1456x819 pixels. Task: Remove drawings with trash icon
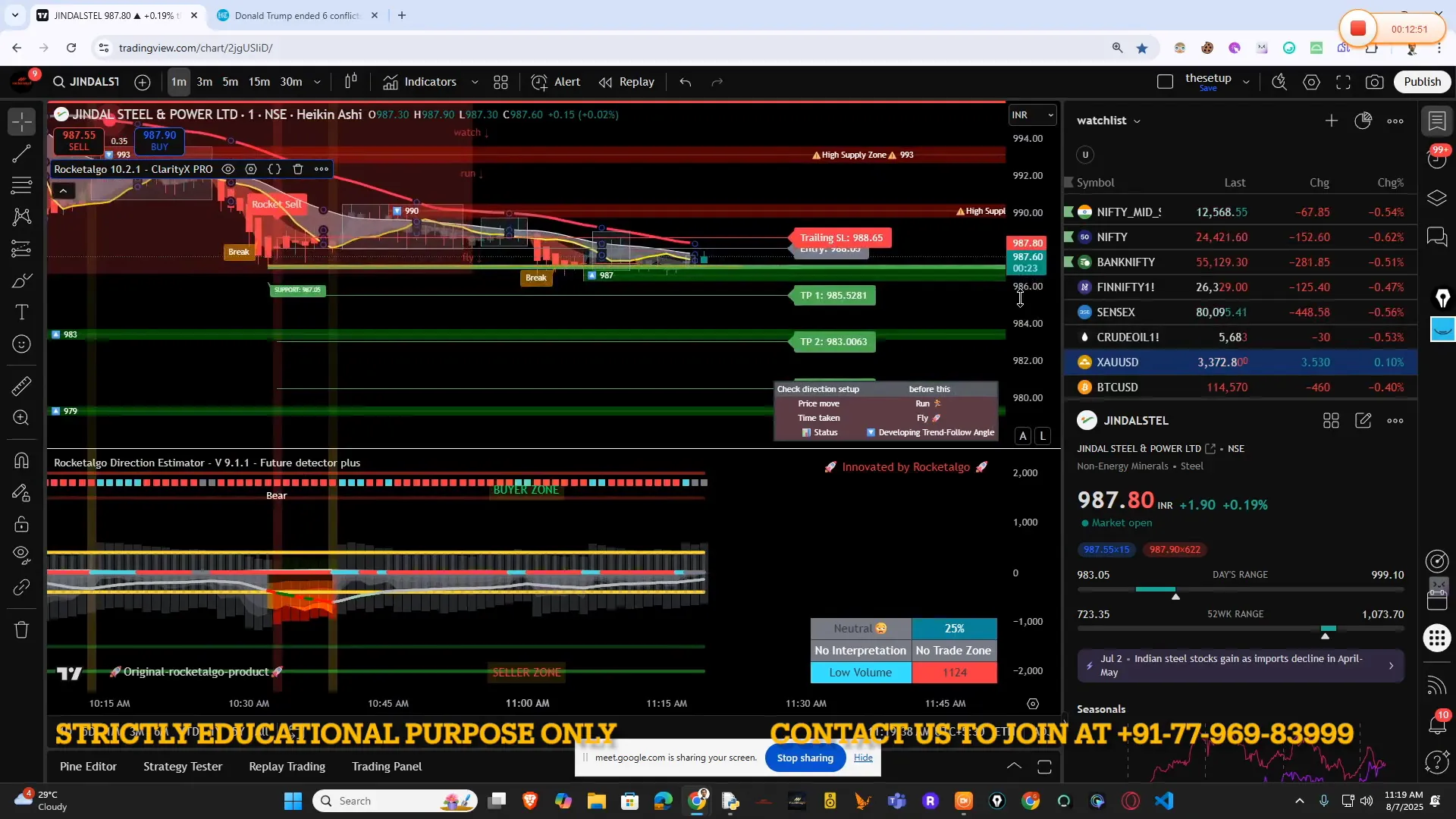(22, 630)
